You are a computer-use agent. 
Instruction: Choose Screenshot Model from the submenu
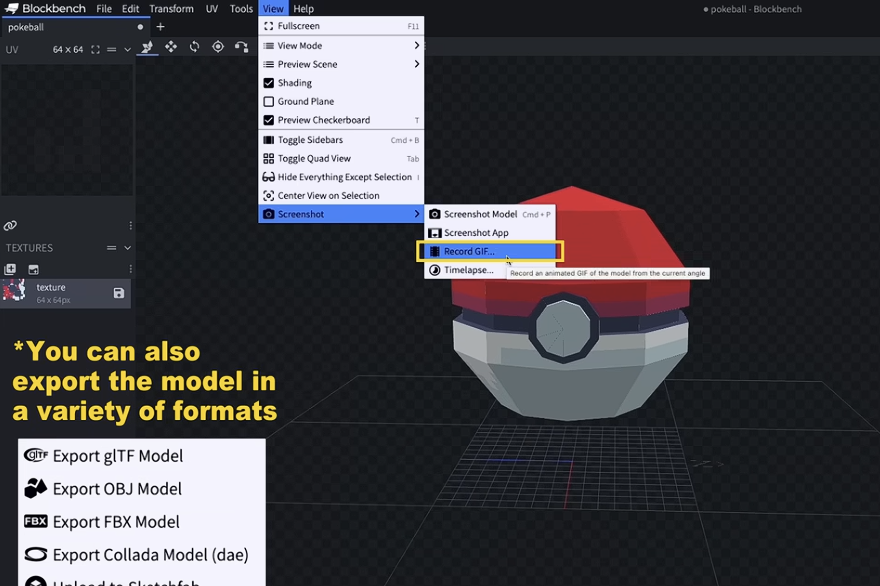pos(490,214)
